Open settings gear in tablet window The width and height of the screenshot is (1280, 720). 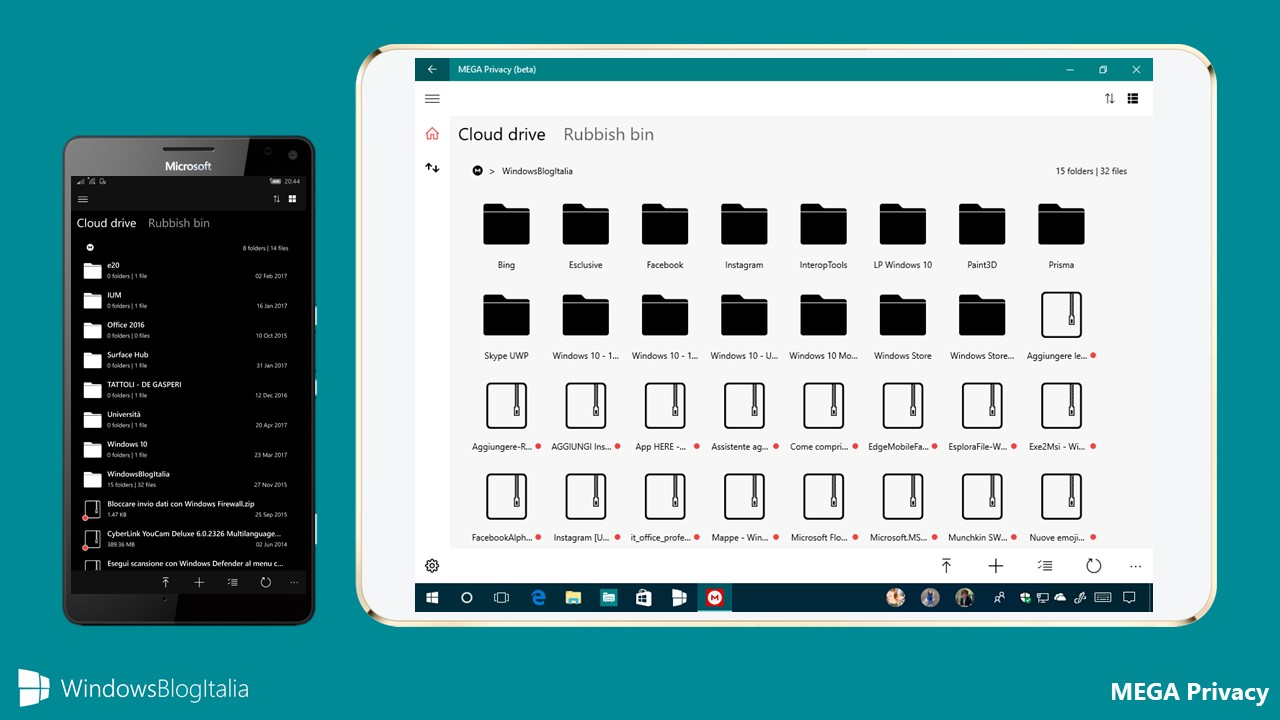point(432,566)
